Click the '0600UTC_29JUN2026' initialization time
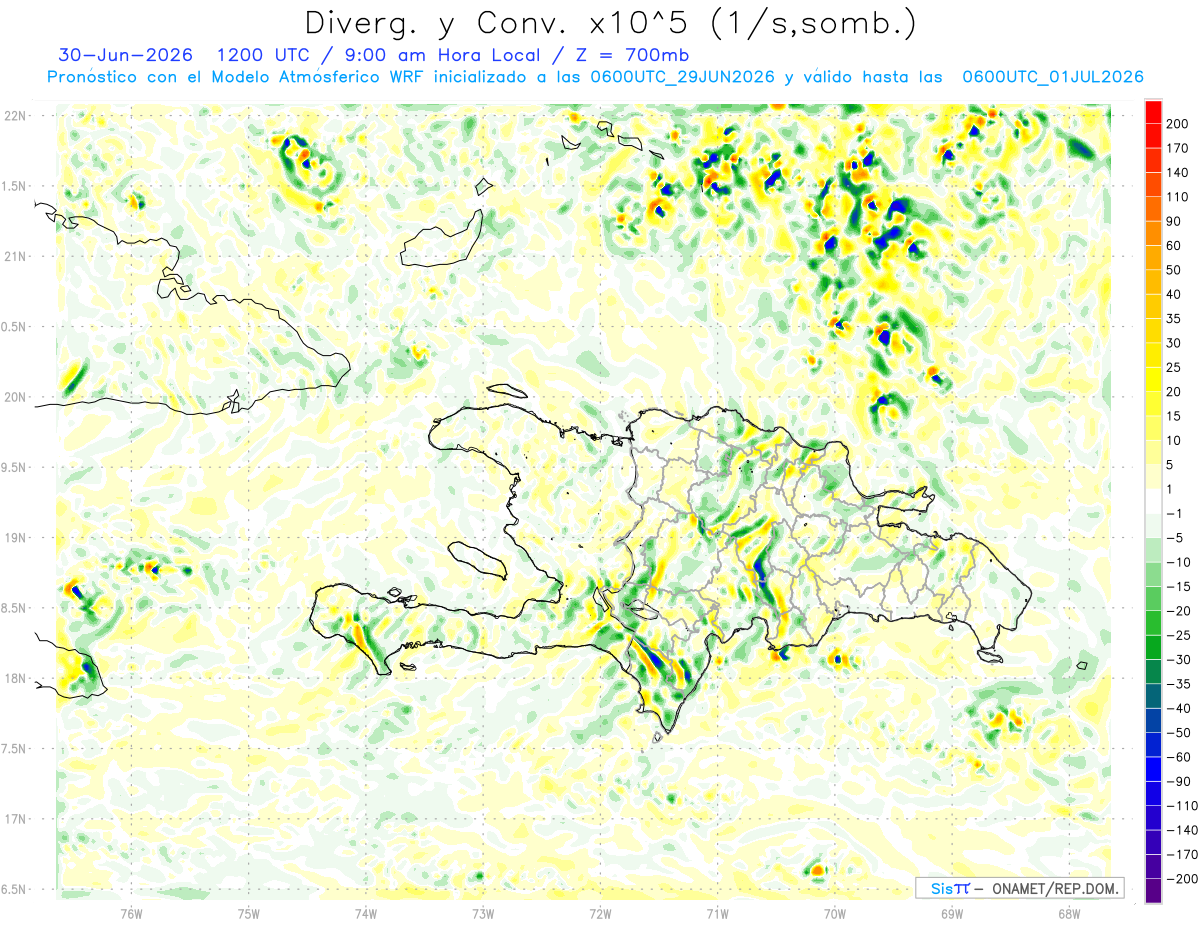Image resolution: width=1200 pixels, height=927 pixels. tap(683, 77)
